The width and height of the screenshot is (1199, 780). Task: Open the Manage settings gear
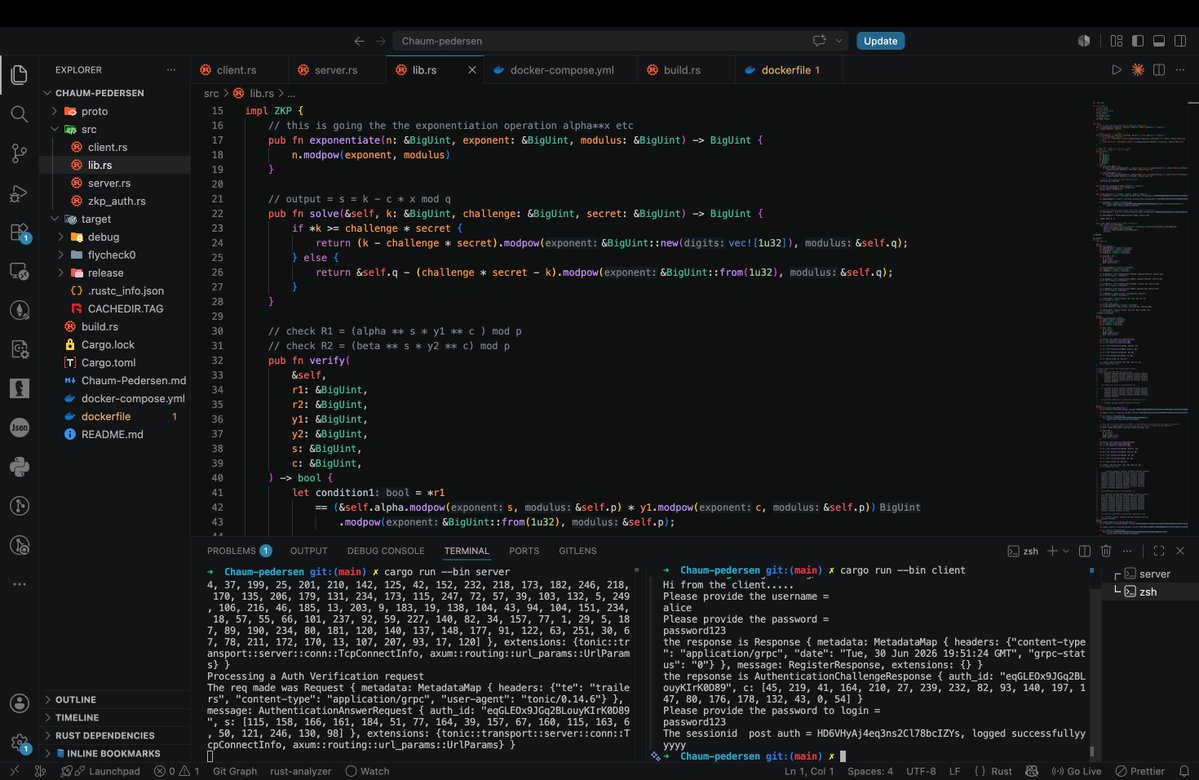click(19, 743)
